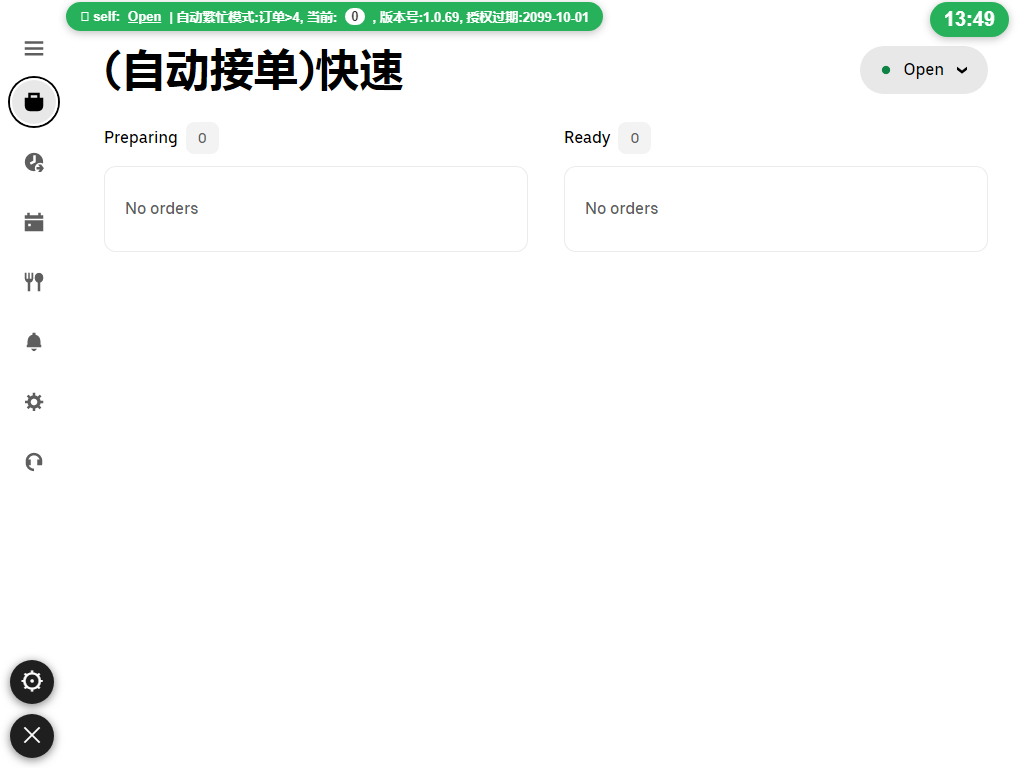This screenshot has width=1024, height=768.
Task: Click the current count 0 badge in banner
Action: pos(355,17)
